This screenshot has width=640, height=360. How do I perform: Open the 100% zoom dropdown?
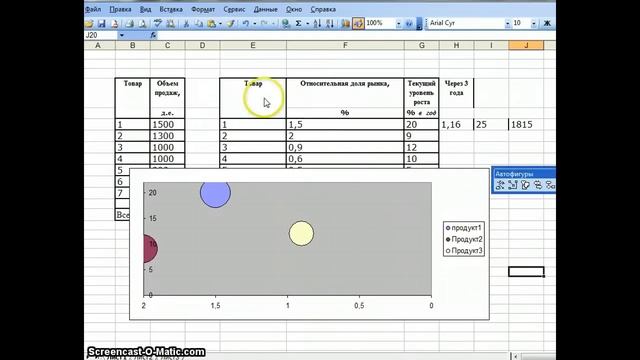tap(398, 24)
